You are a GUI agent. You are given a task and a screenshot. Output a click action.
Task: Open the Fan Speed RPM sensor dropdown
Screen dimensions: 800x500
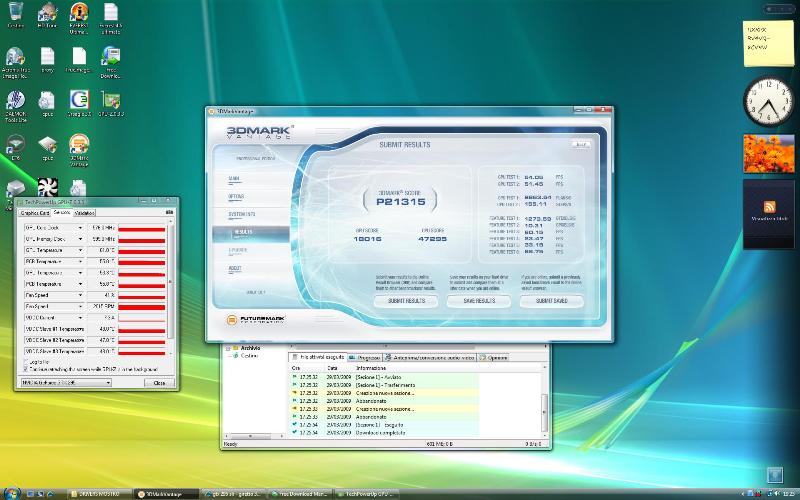click(80, 306)
